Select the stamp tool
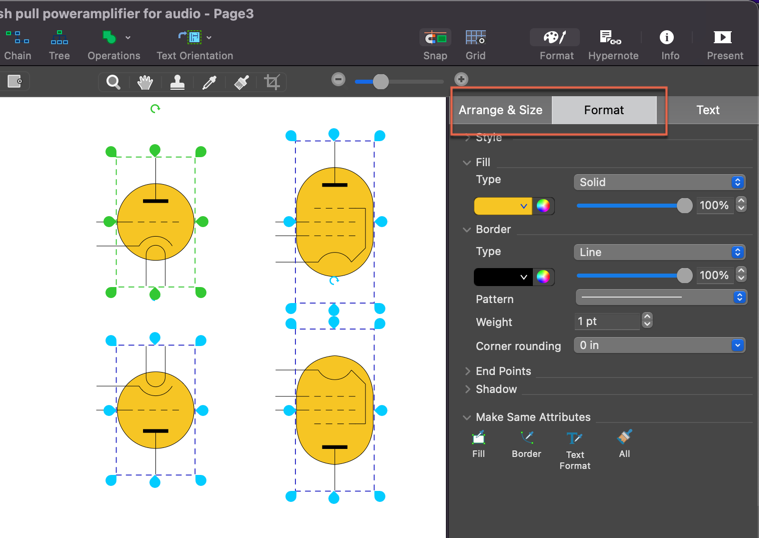Image resolution: width=759 pixels, height=538 pixels. point(177,82)
